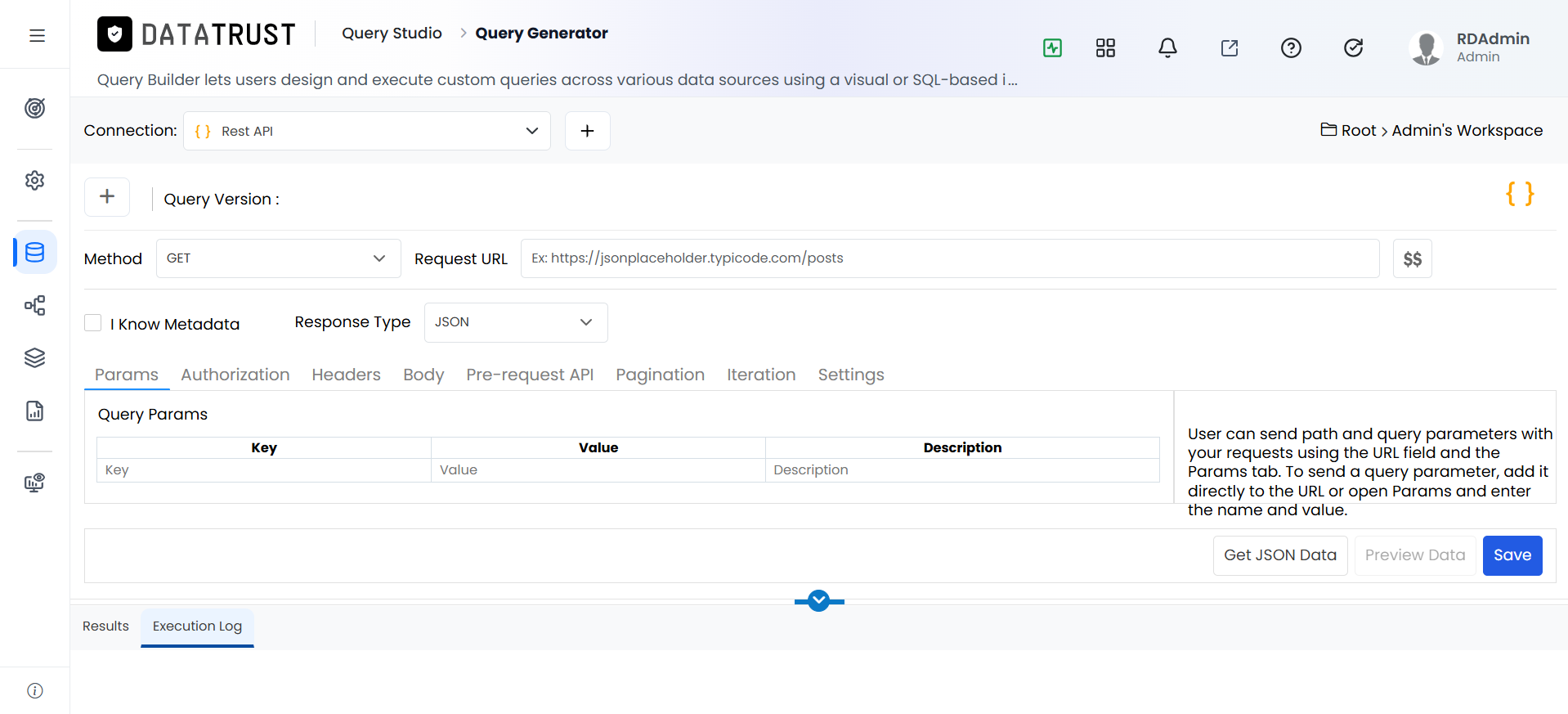The image size is (1568, 714).
Task: Add a new query version plus button
Action: [107, 196]
